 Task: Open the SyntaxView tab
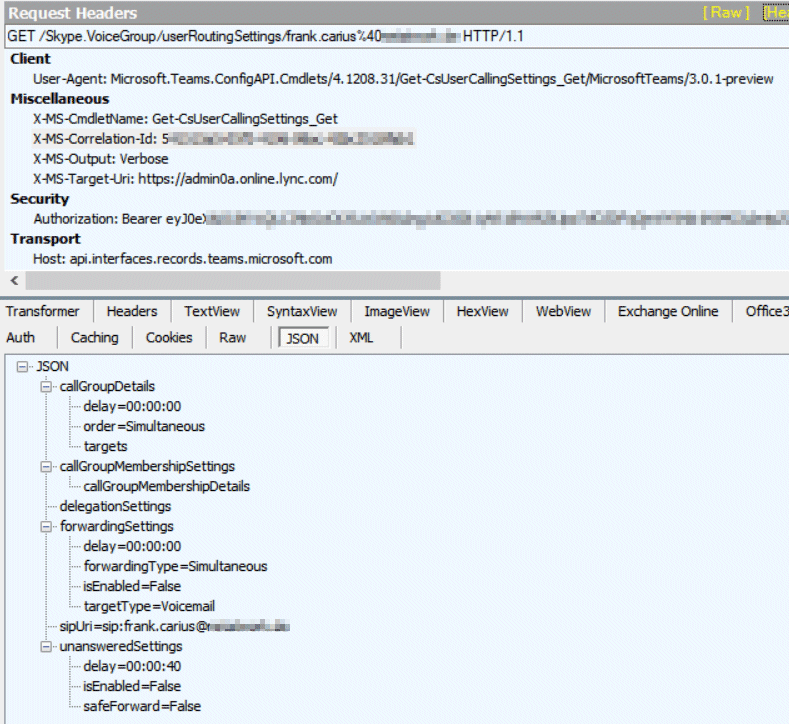pos(301,312)
